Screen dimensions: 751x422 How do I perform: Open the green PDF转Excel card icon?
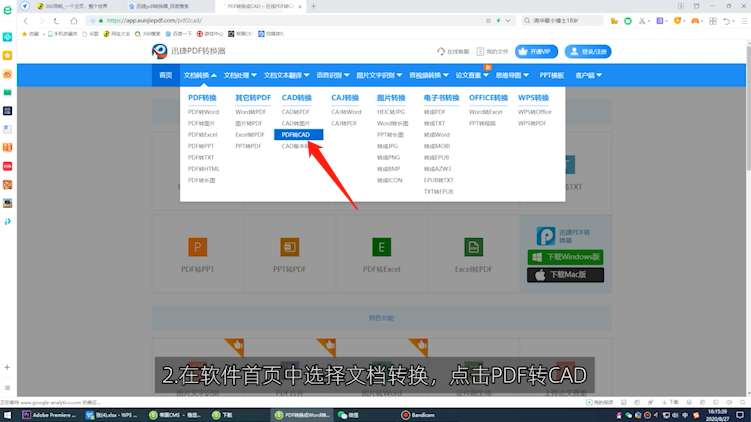[381, 247]
